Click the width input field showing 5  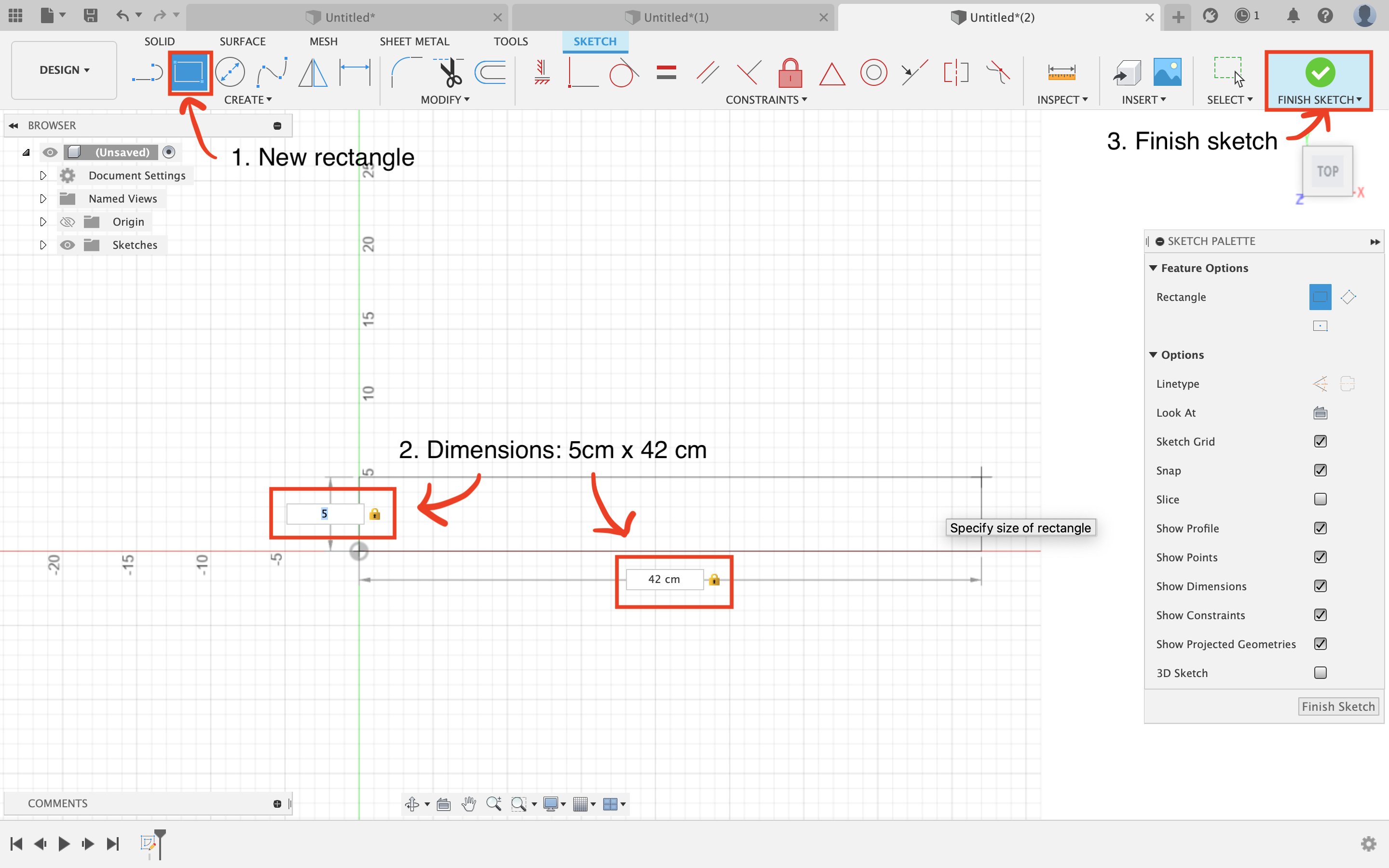click(325, 513)
